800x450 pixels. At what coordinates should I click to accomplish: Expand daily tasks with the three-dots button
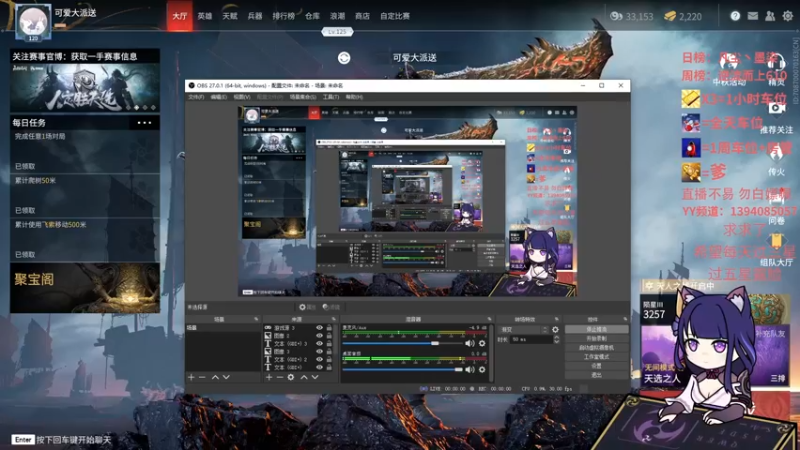pyautogui.click(x=144, y=122)
